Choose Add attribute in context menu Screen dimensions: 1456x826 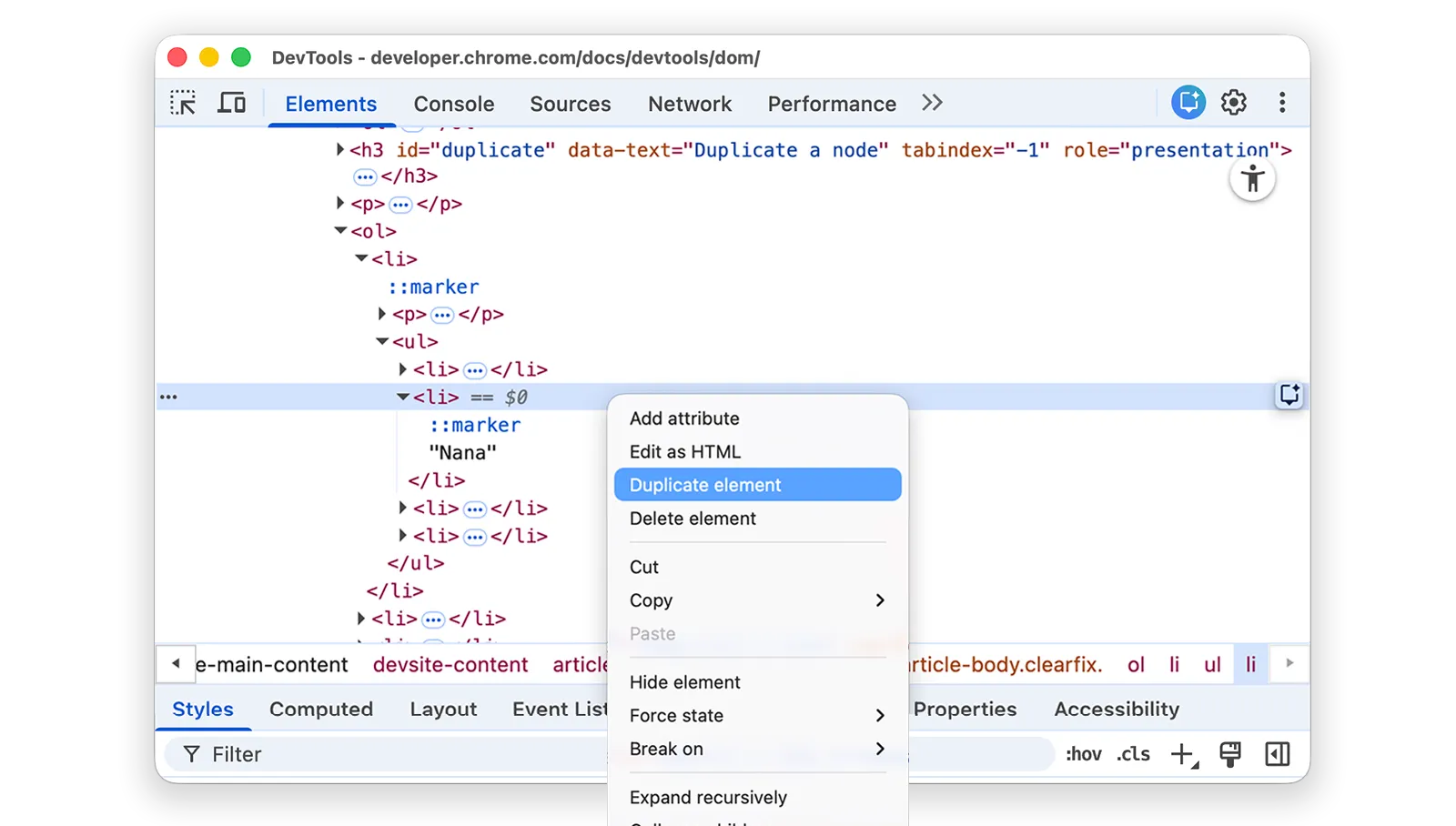[757, 418]
